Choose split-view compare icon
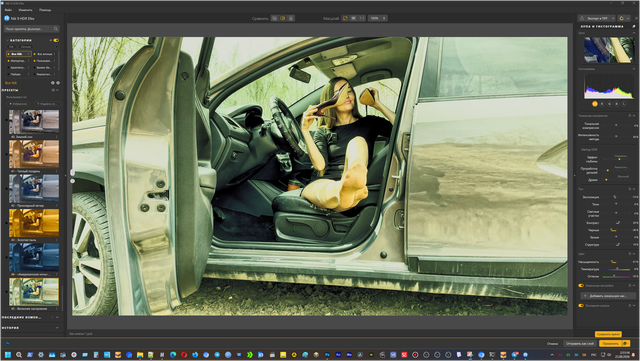This screenshot has height=361, width=640. pos(282,18)
